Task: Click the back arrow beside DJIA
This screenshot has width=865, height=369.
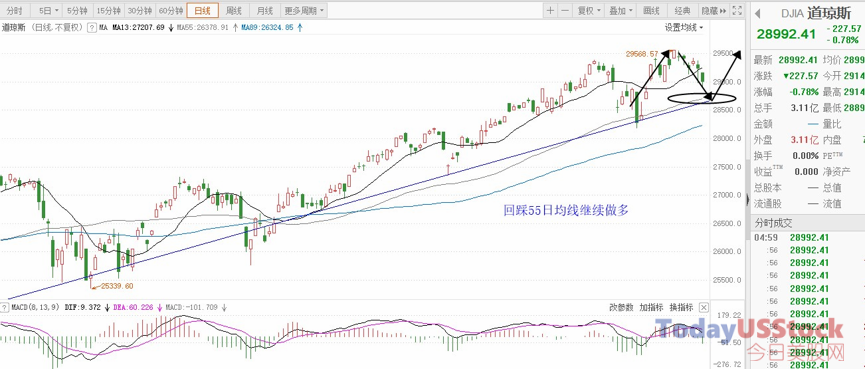Action: [x=758, y=13]
